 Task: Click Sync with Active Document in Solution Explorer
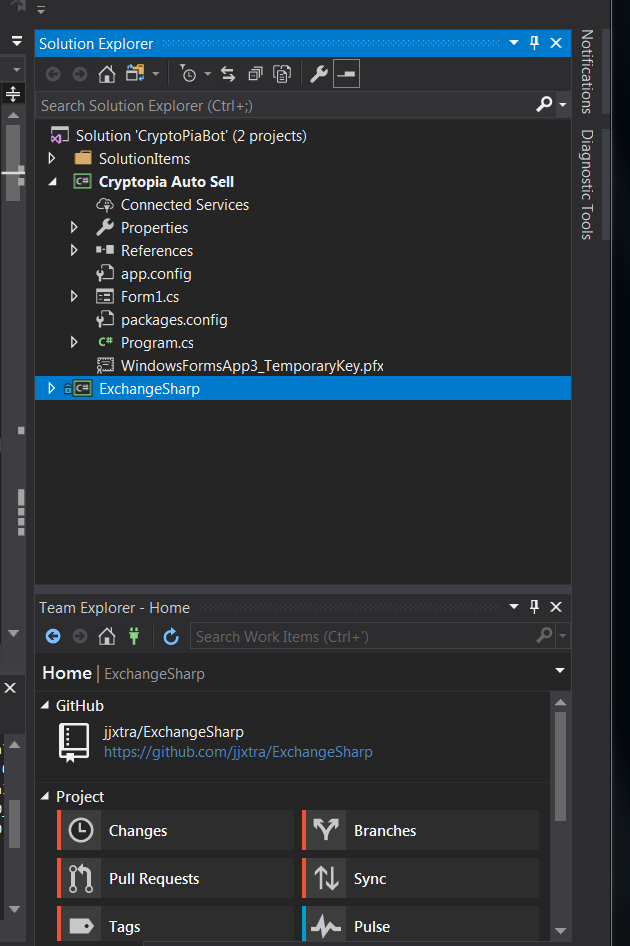(x=228, y=73)
